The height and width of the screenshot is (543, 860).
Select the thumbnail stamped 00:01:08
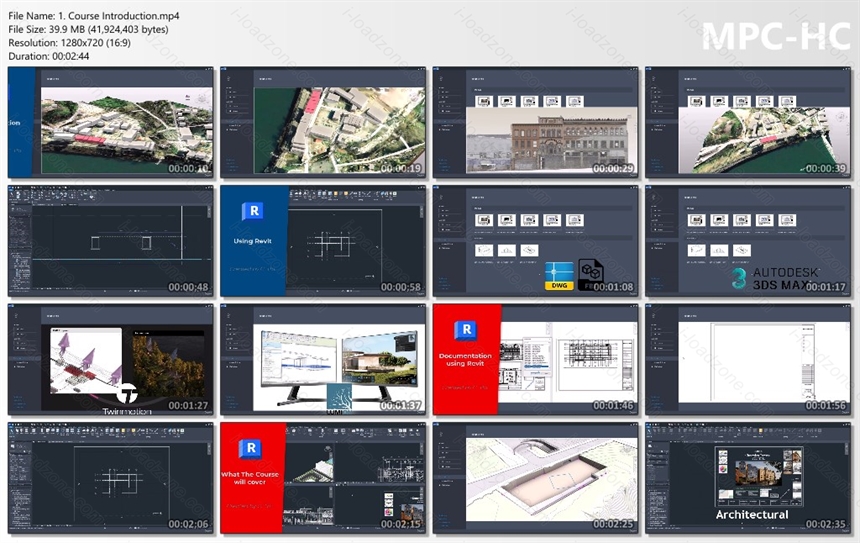(x=536, y=241)
